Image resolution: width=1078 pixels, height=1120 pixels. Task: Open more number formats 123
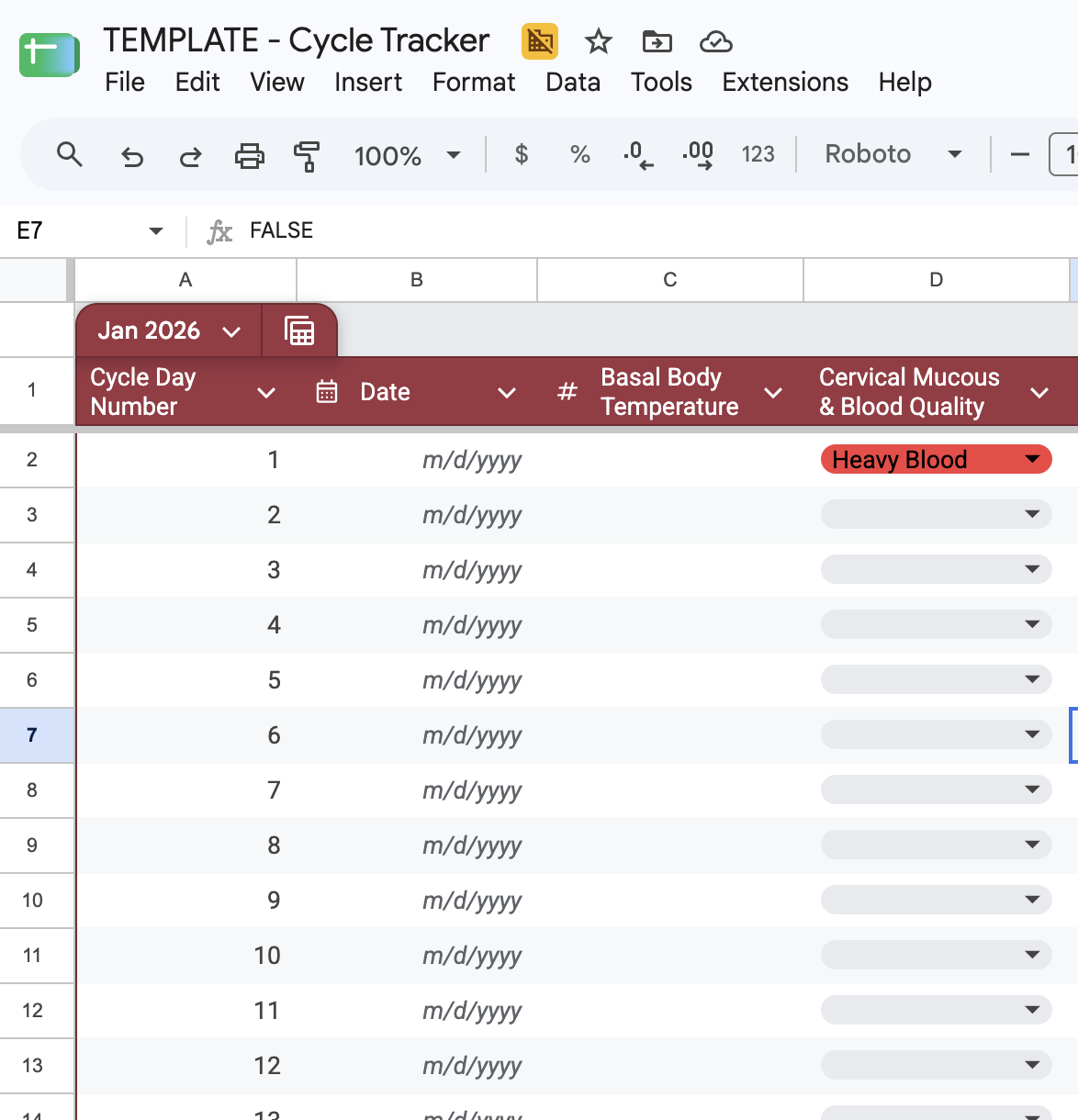pyautogui.click(x=758, y=154)
